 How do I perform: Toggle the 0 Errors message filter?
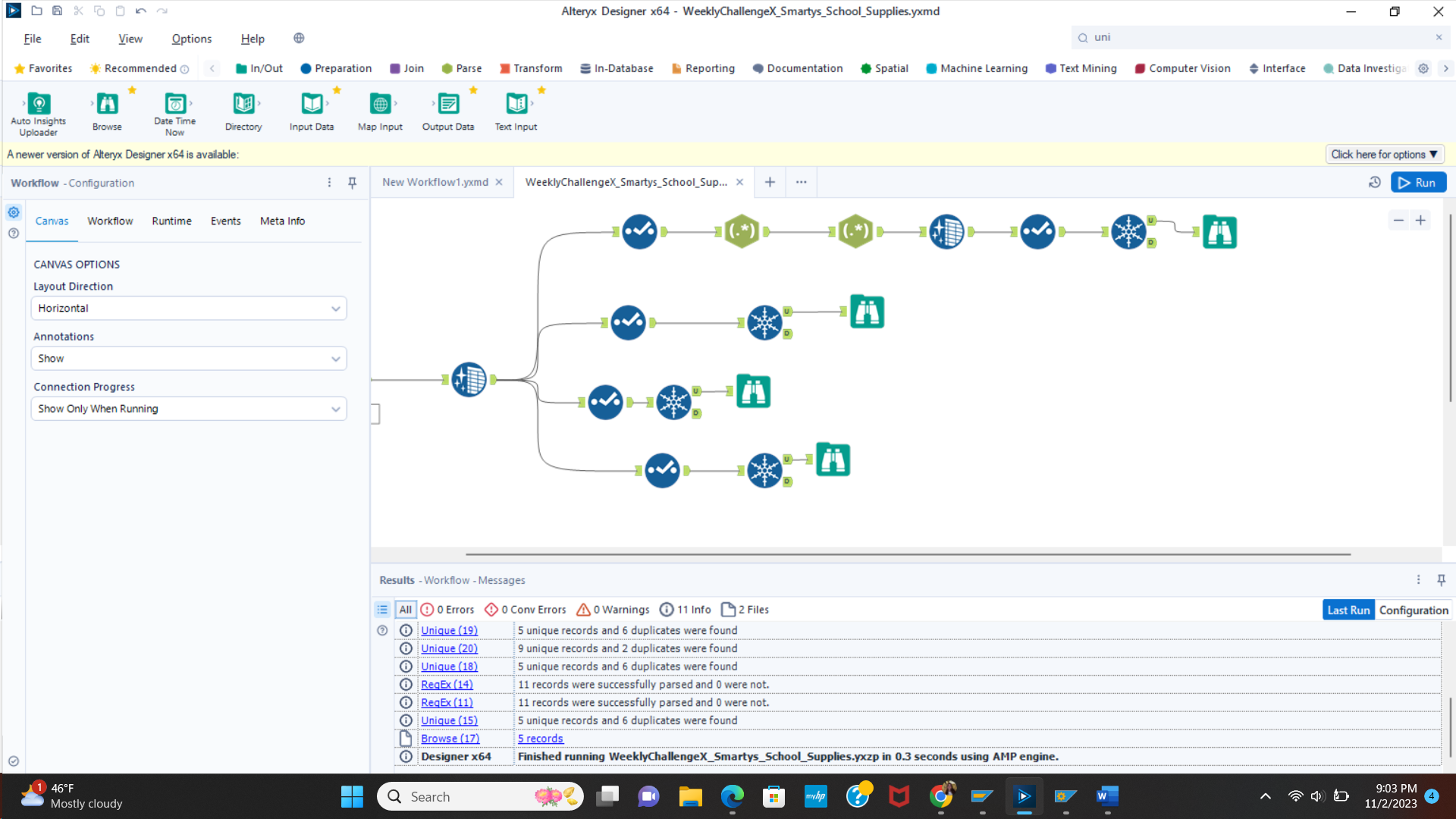click(x=447, y=610)
